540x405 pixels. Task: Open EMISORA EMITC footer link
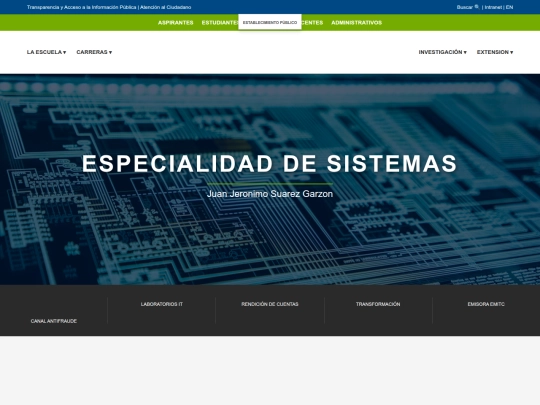pos(486,304)
